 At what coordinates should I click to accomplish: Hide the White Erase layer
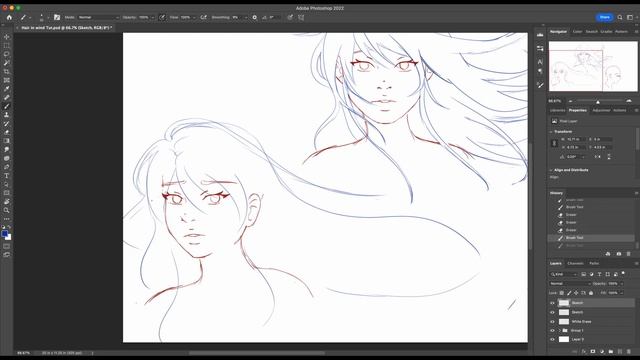point(552,322)
